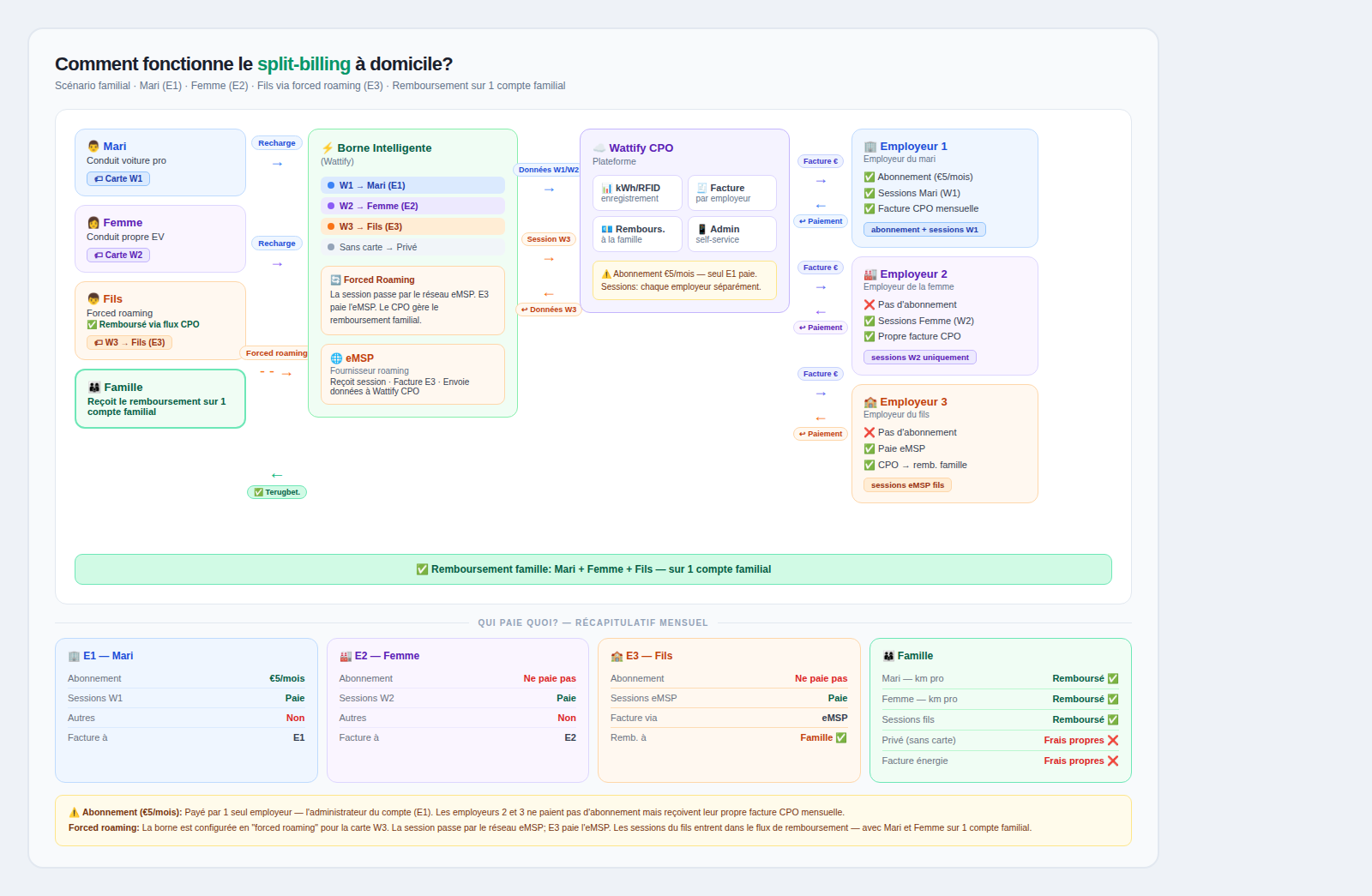
Task: Click the Abonnement (€5/mois) green checkmark
Action: (870, 177)
